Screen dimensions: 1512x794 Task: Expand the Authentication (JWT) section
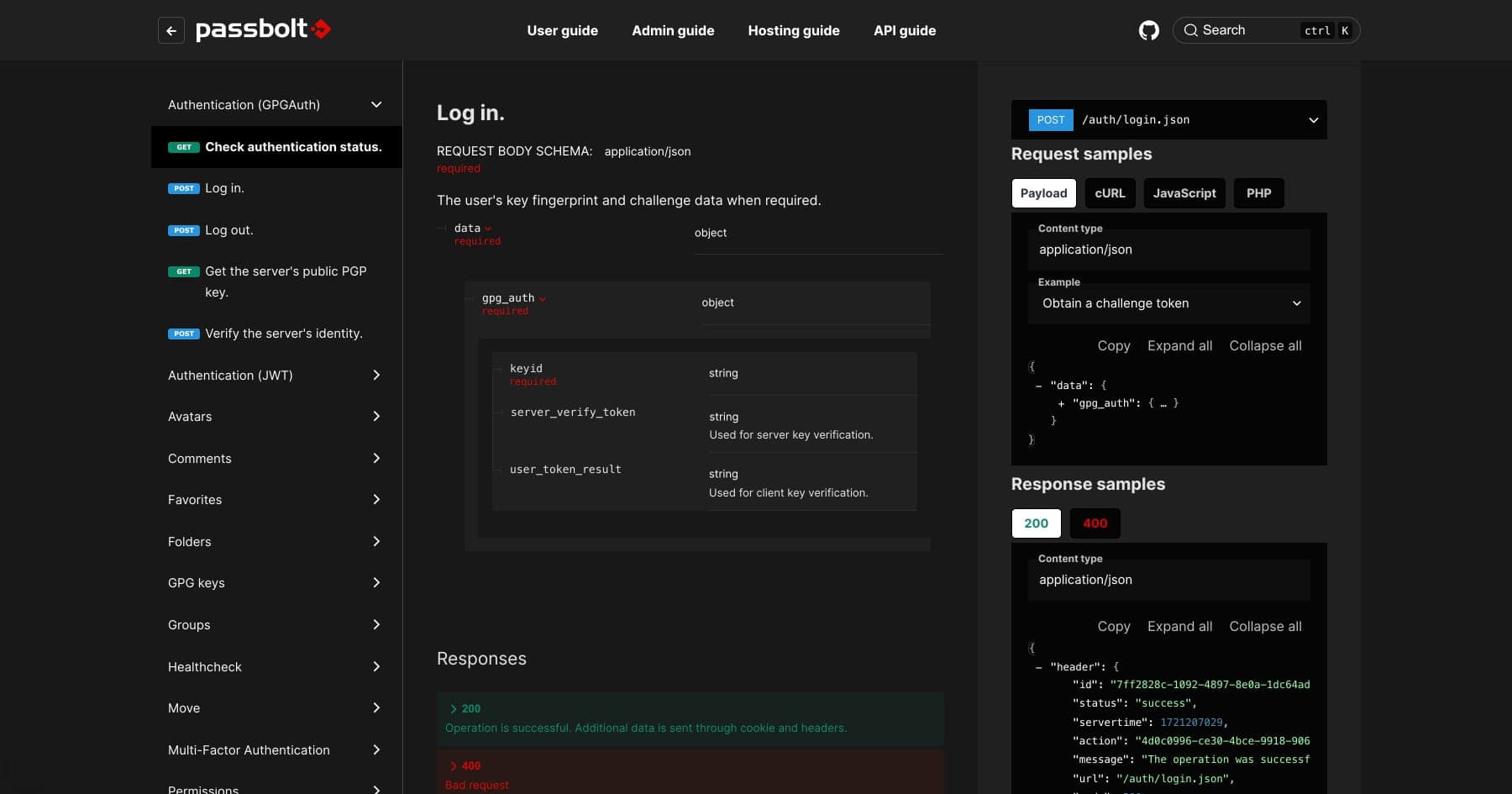pos(376,376)
